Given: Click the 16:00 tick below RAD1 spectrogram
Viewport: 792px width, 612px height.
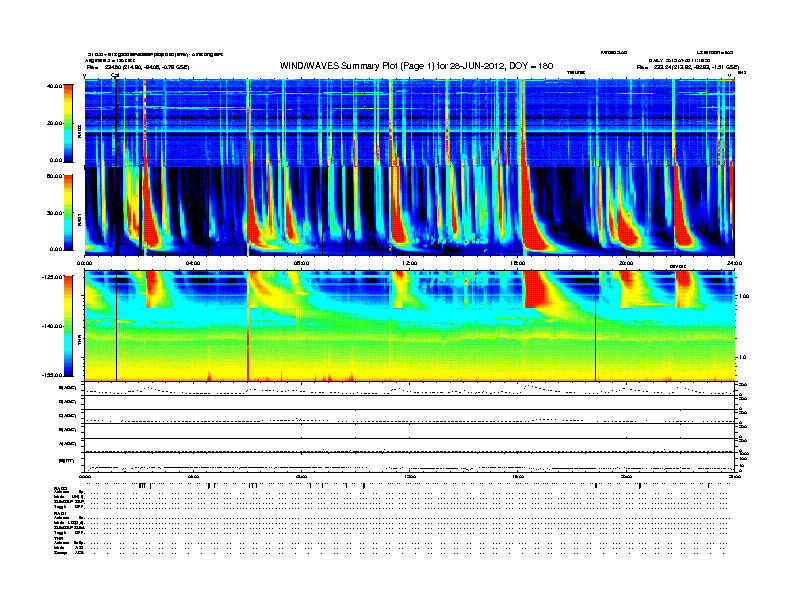Looking at the screenshot, I should [518, 263].
